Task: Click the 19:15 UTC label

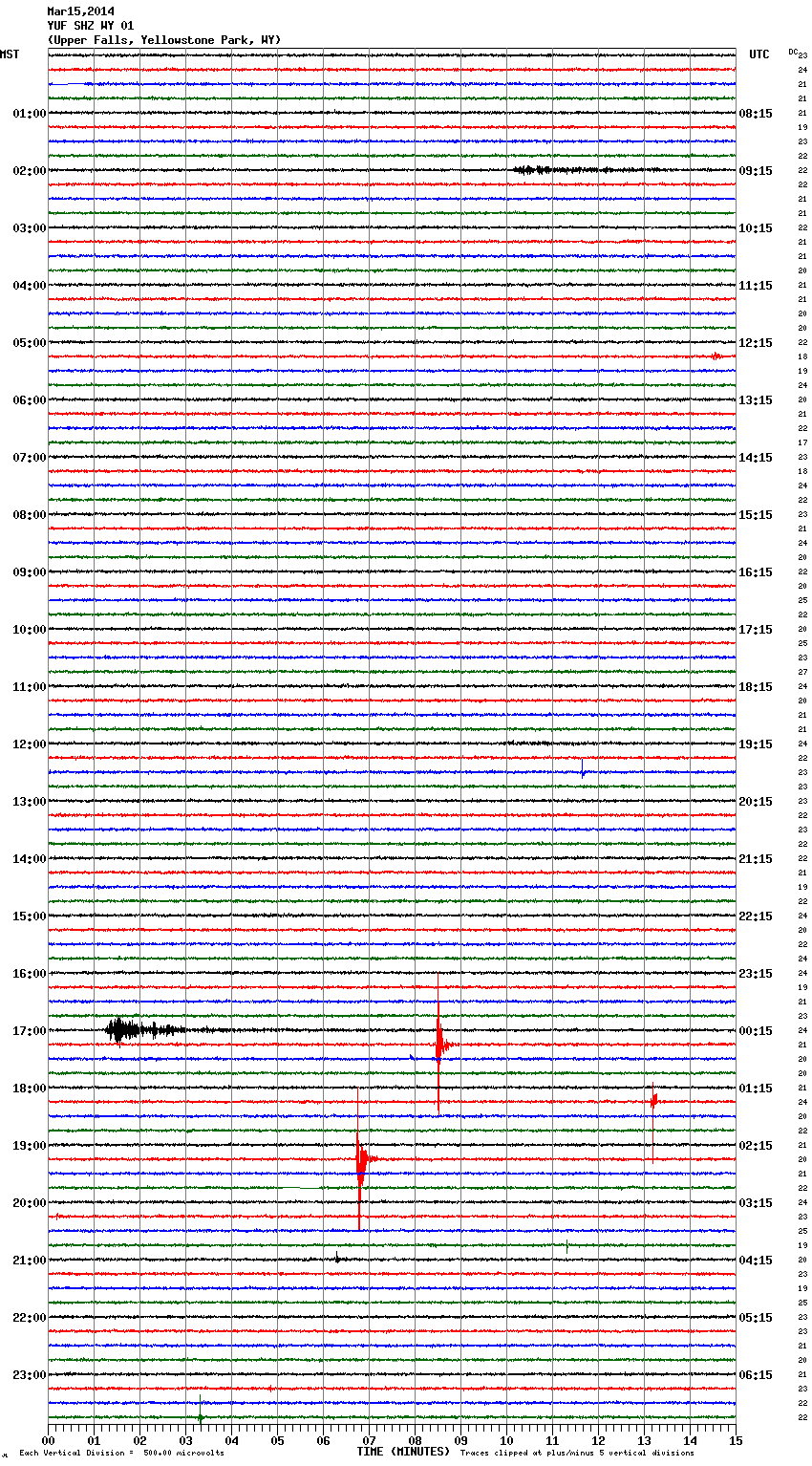Action: [x=756, y=744]
